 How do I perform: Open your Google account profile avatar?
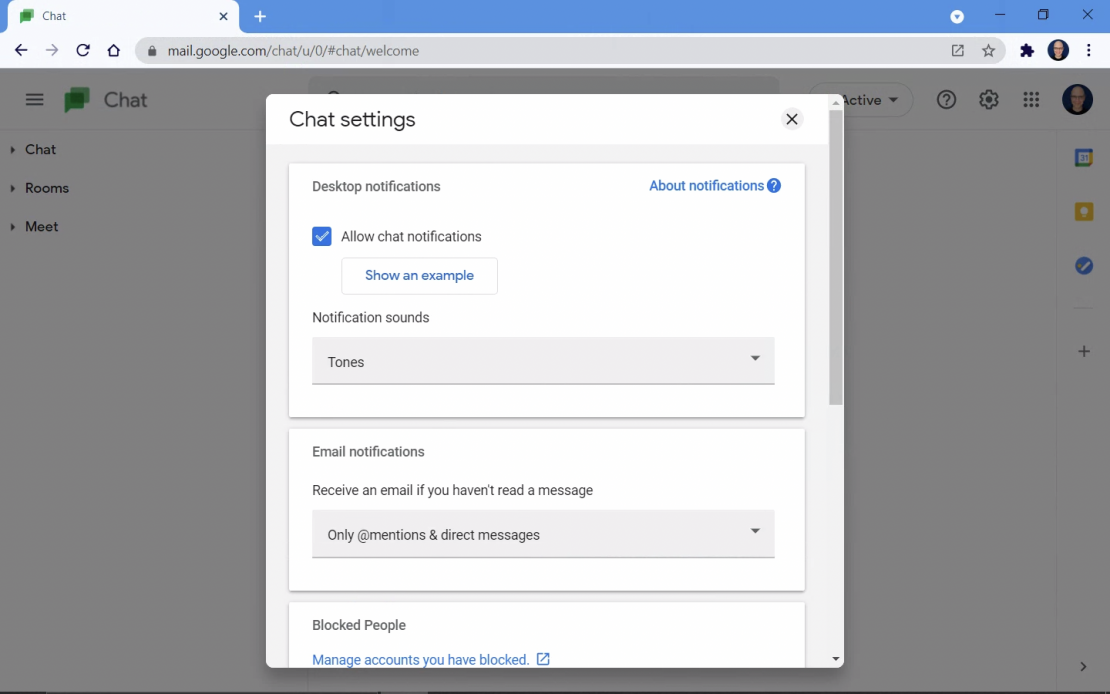pos(1077,99)
